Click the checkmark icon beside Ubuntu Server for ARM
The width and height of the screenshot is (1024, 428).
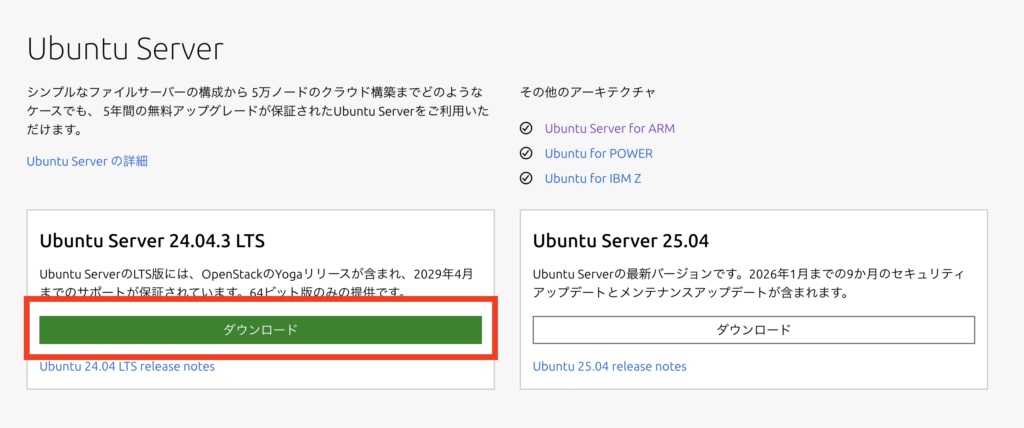click(527, 129)
